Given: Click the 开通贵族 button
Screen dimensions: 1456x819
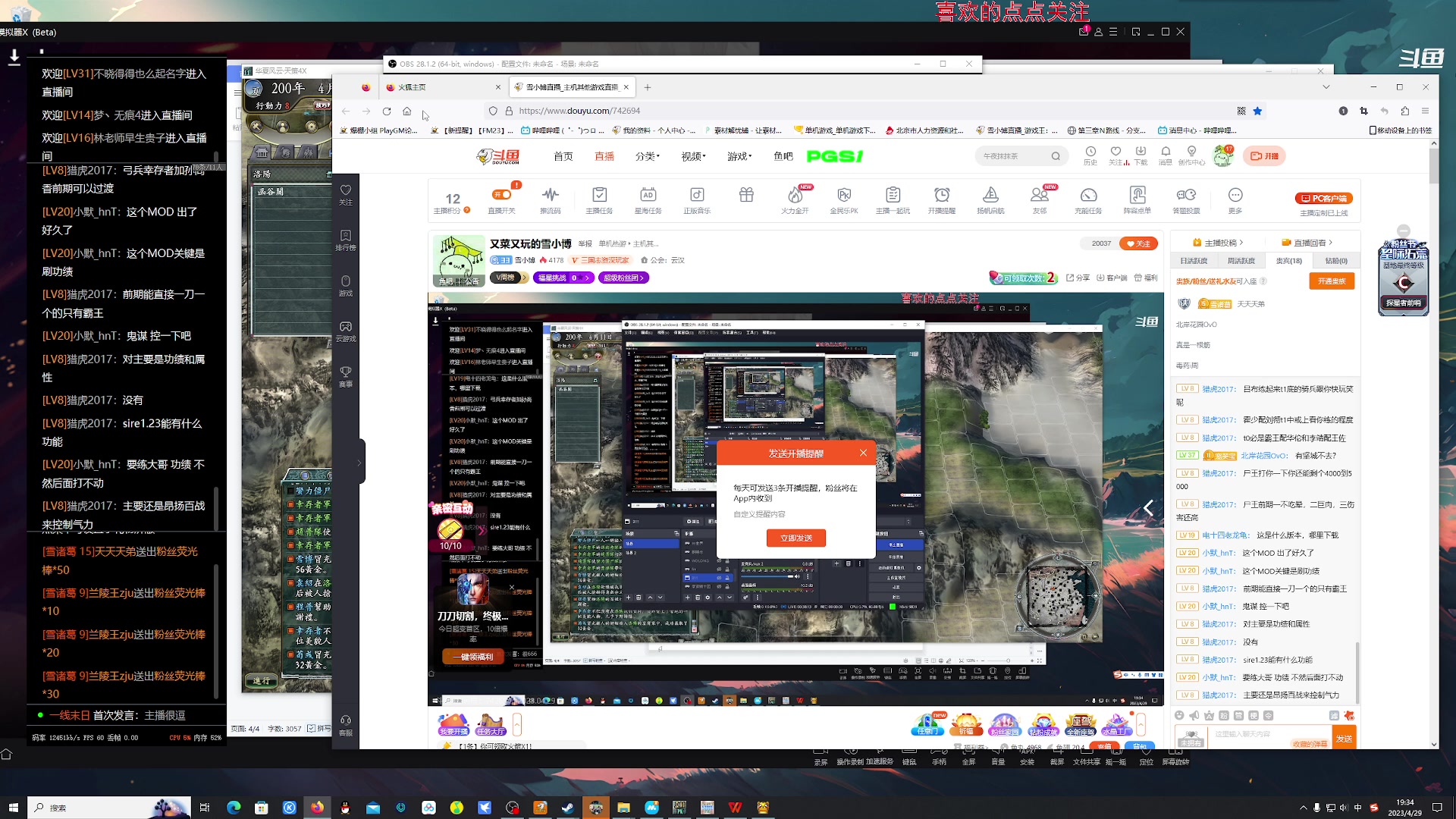Looking at the screenshot, I should 1332,281.
